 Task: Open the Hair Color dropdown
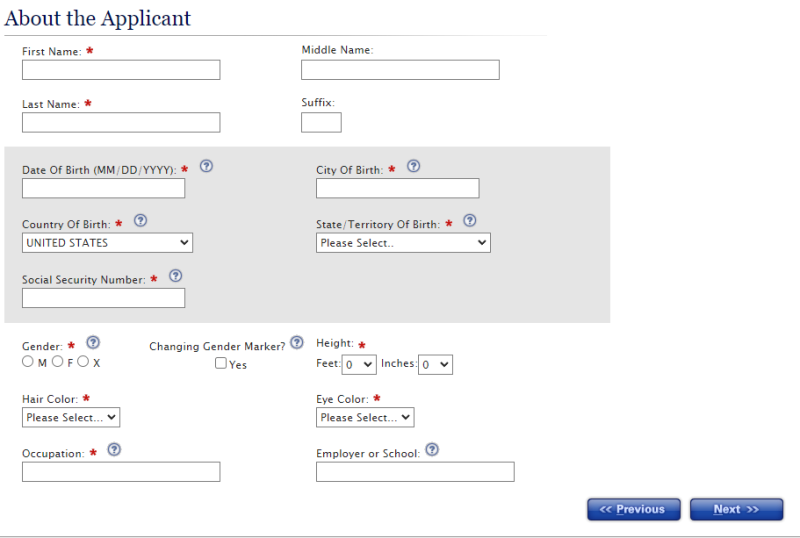pyautogui.click(x=71, y=417)
